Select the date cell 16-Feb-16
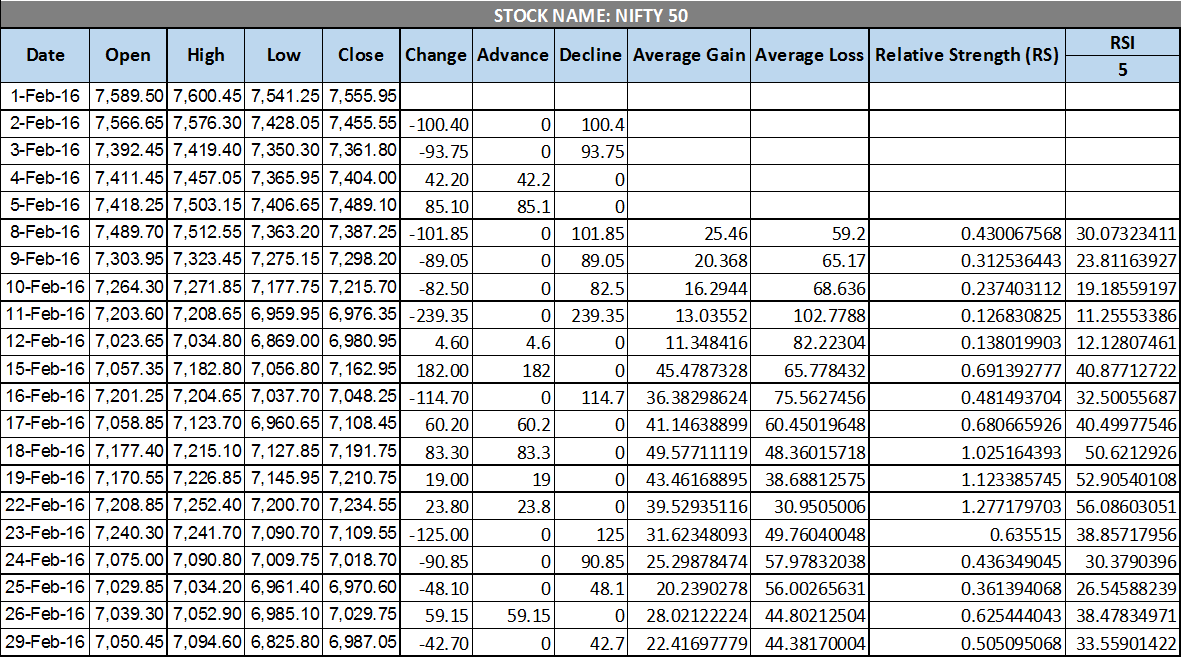1182x658 pixels. [45, 397]
